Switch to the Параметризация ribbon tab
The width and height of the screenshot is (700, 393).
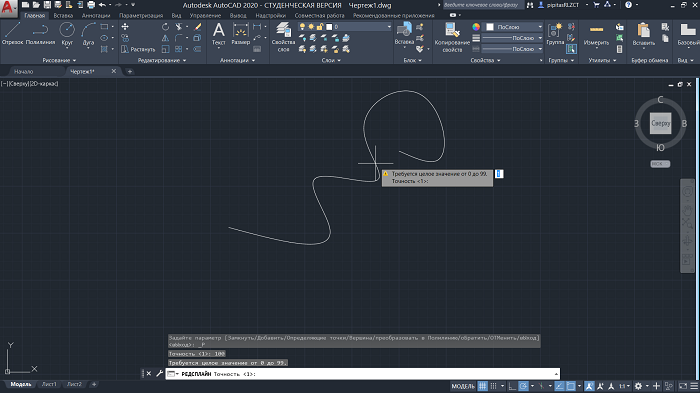coord(141,15)
